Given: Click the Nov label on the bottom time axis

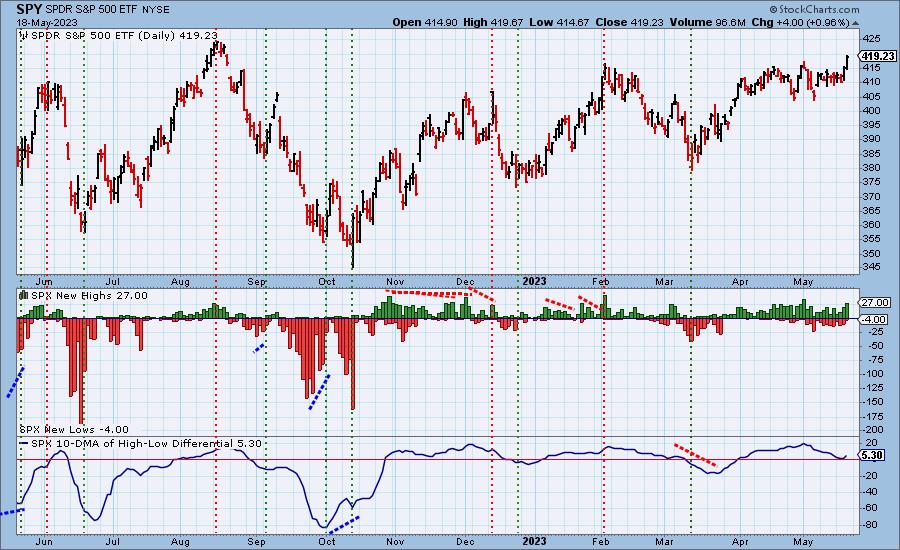Looking at the screenshot, I should pos(395,542).
